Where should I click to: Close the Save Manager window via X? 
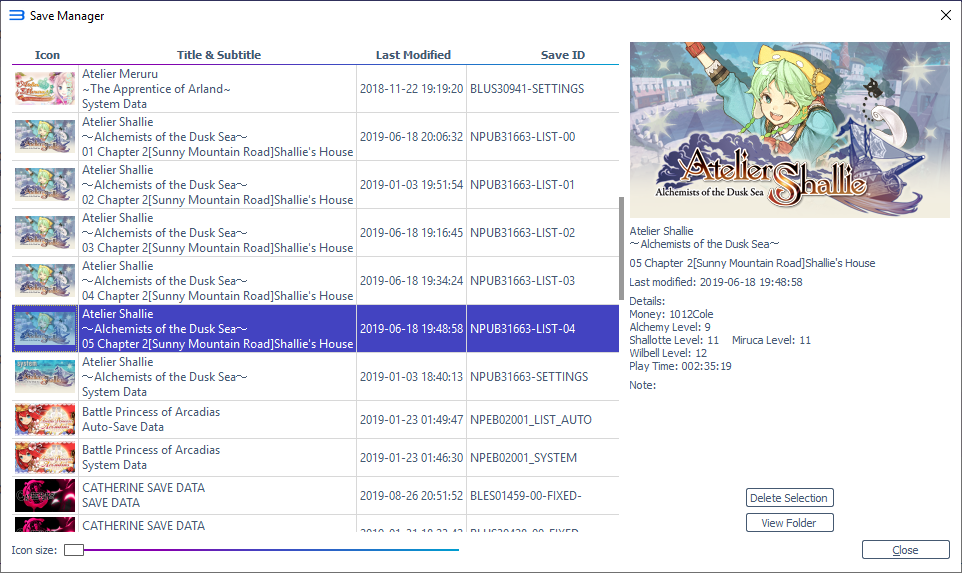coord(945,15)
